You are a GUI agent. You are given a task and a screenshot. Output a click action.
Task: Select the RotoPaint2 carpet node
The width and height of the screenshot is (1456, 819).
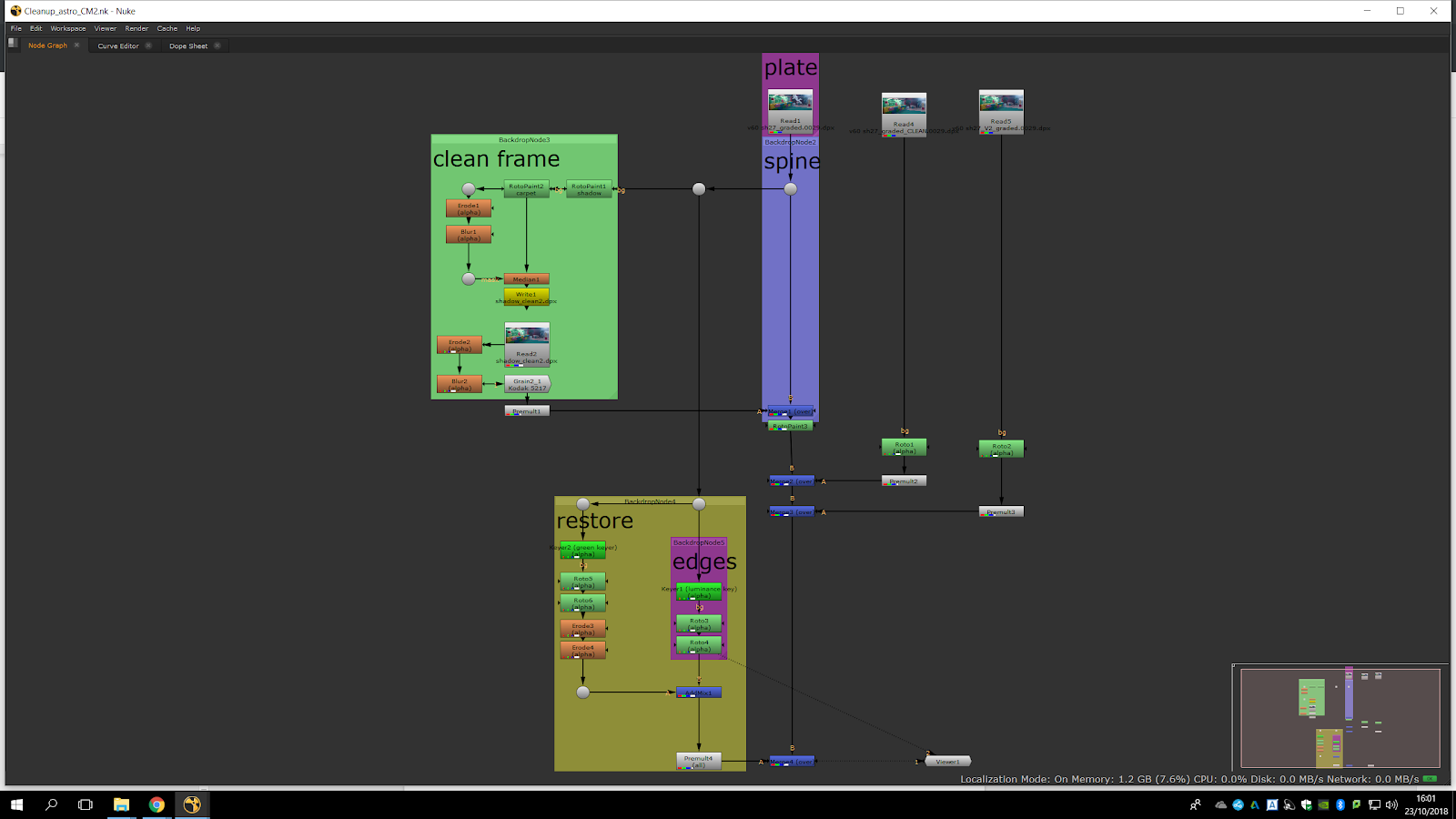click(x=526, y=189)
